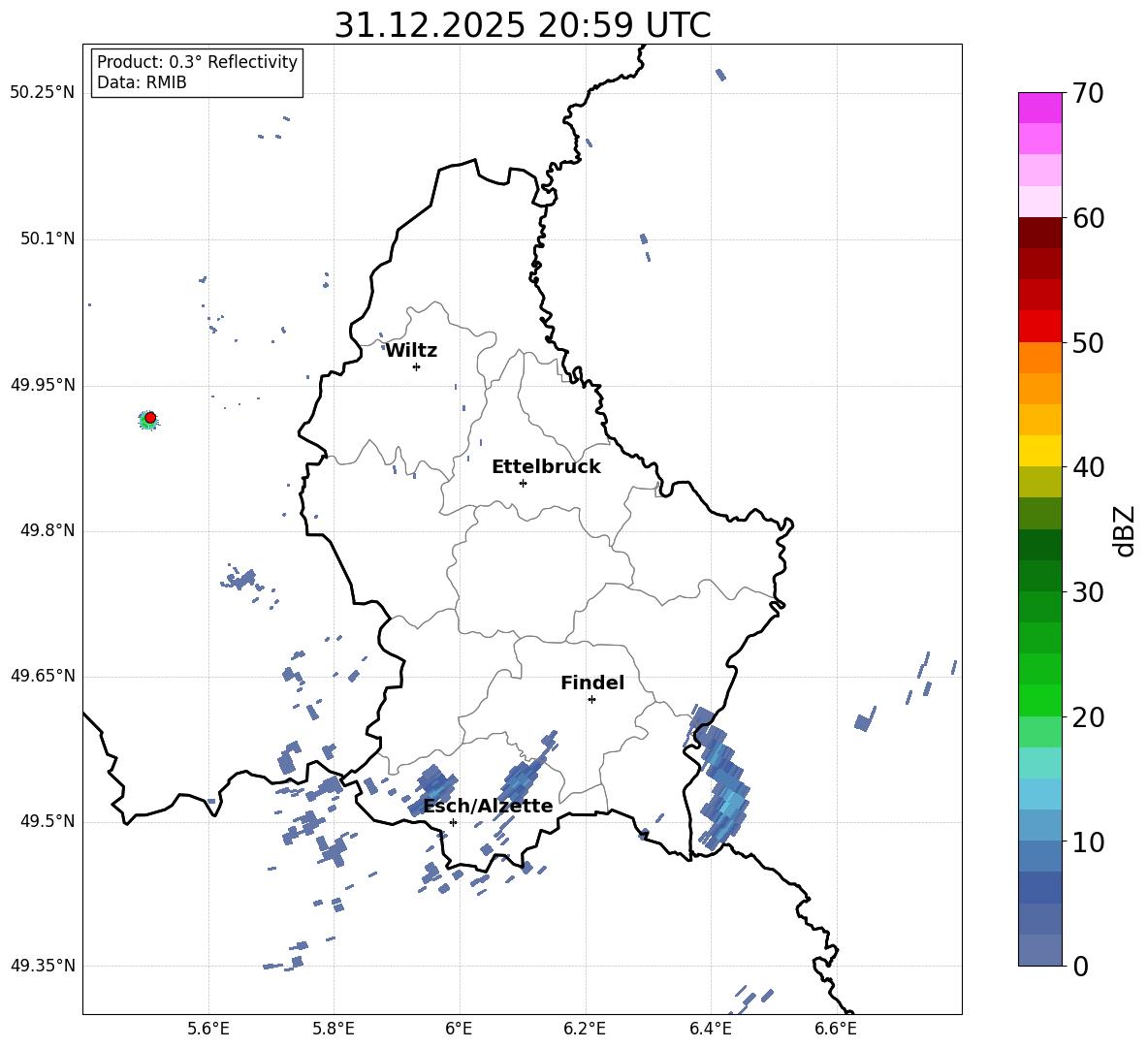Click the 49.95°N latitude label
The width and height of the screenshot is (1148, 1048).
(x=43, y=385)
